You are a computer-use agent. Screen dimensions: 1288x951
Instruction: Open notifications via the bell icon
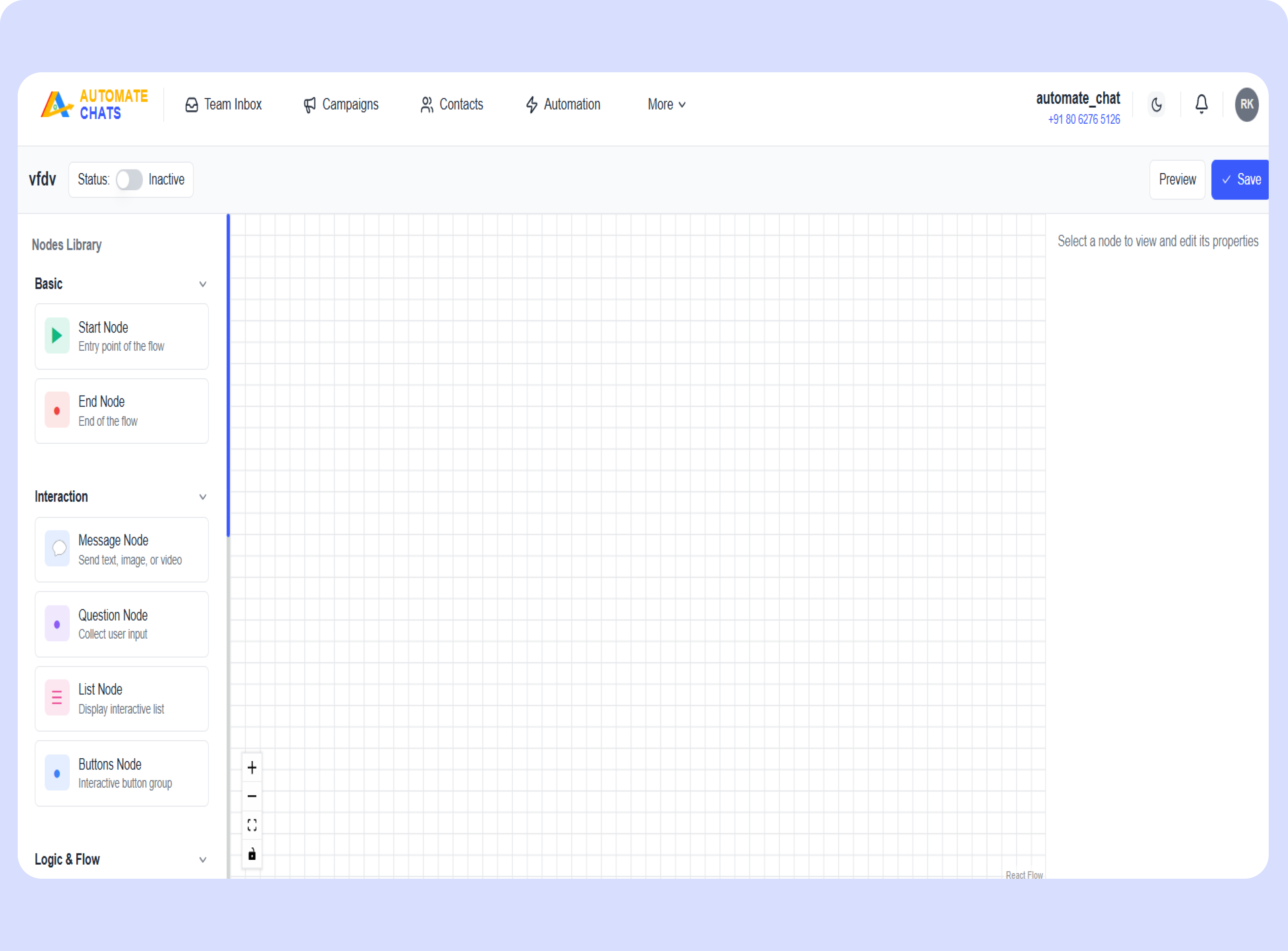(1201, 104)
